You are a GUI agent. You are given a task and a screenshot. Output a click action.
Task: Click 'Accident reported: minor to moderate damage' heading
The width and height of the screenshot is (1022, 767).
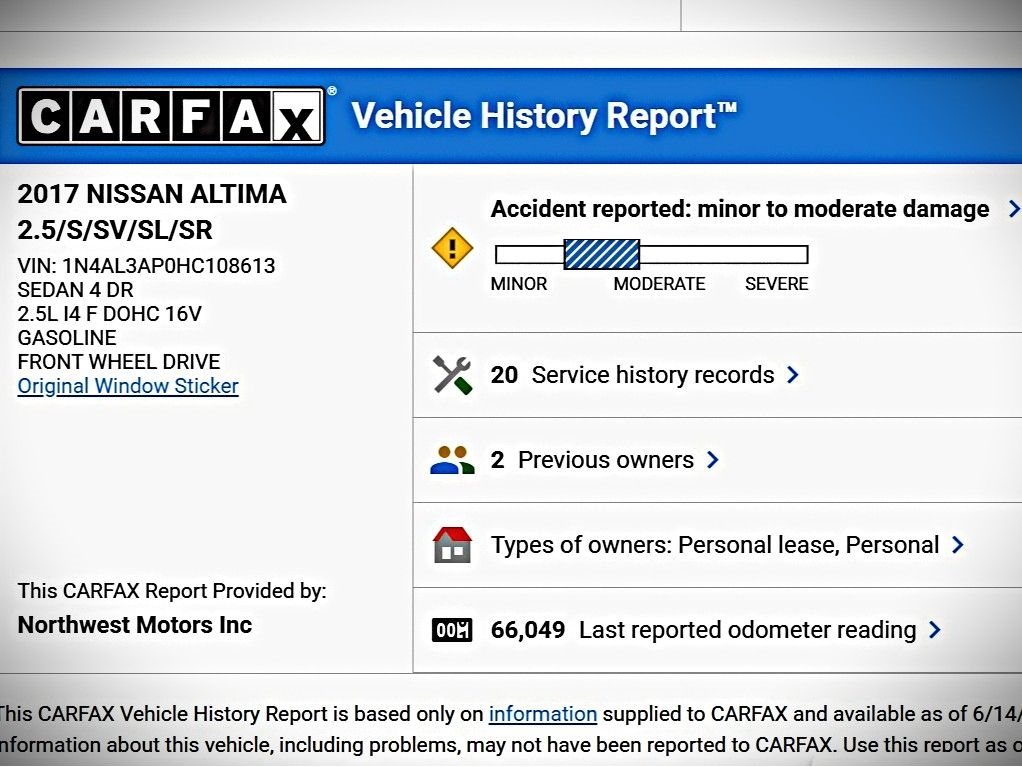pos(740,209)
